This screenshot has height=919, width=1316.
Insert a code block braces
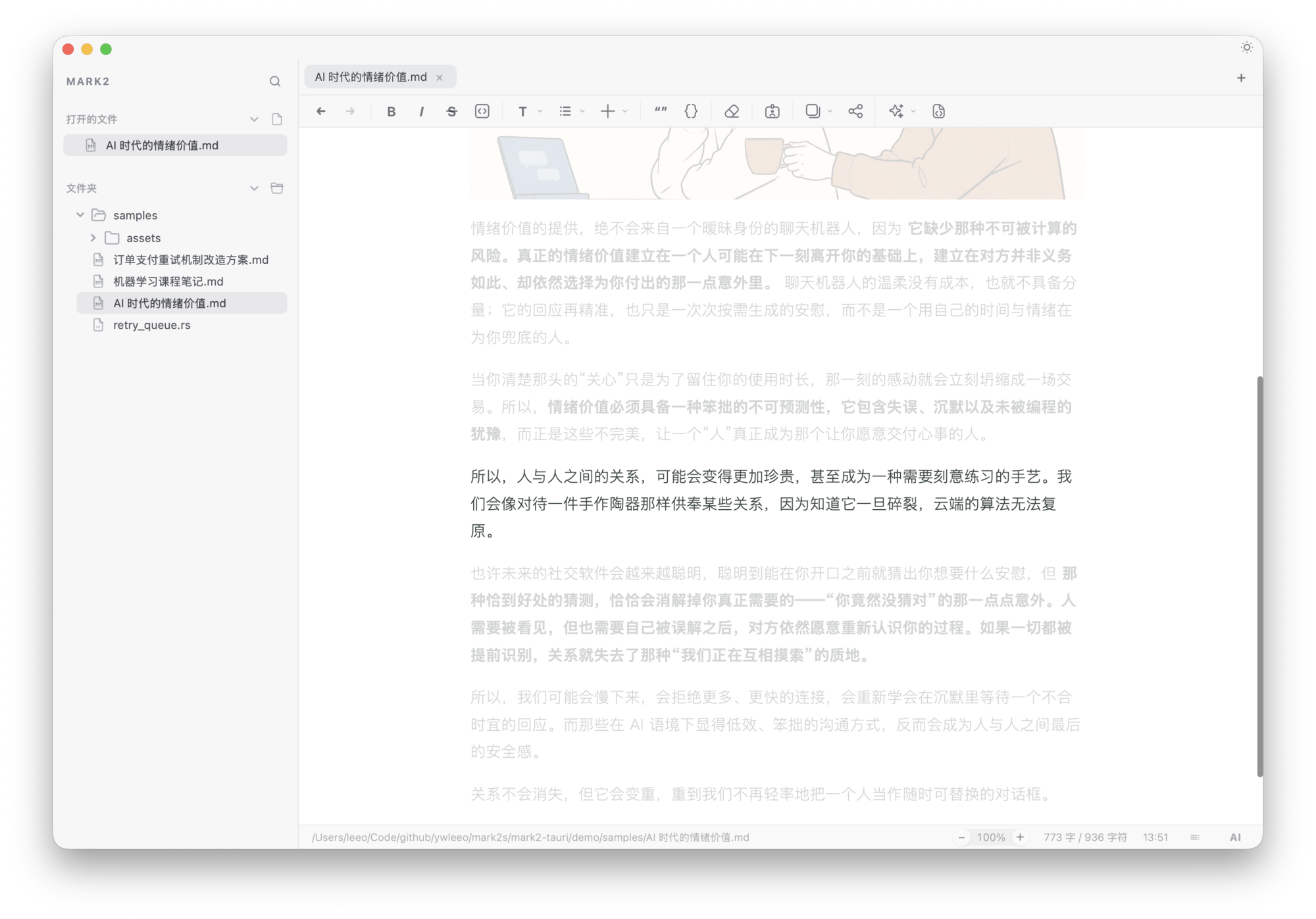(x=691, y=111)
